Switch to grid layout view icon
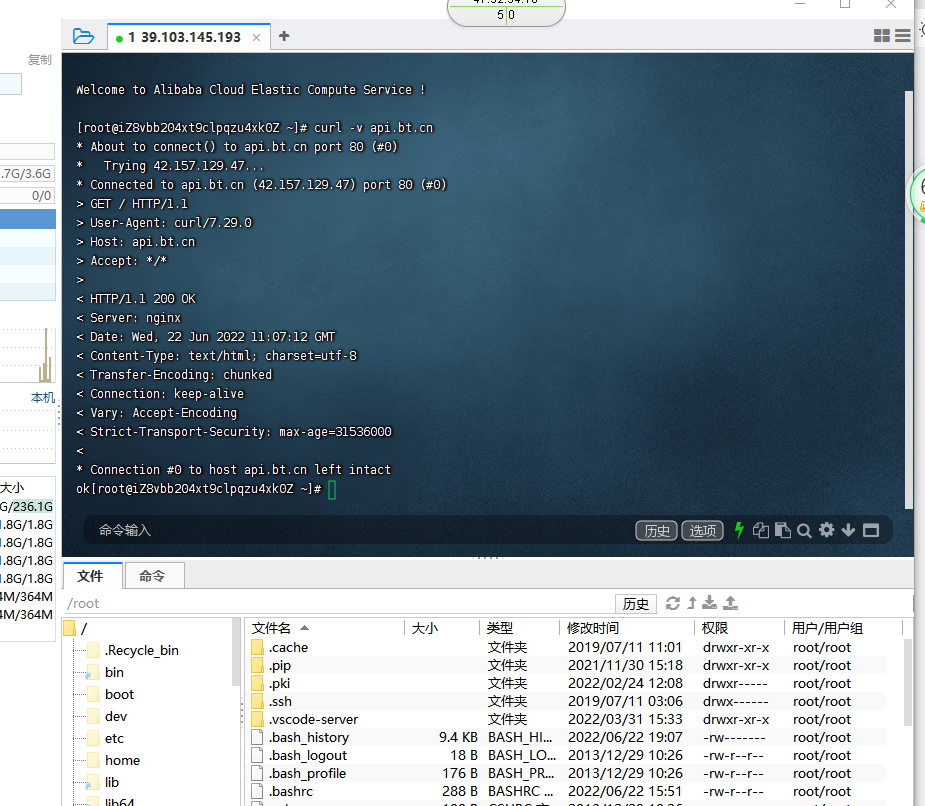The width and height of the screenshot is (925, 806). (x=881, y=36)
